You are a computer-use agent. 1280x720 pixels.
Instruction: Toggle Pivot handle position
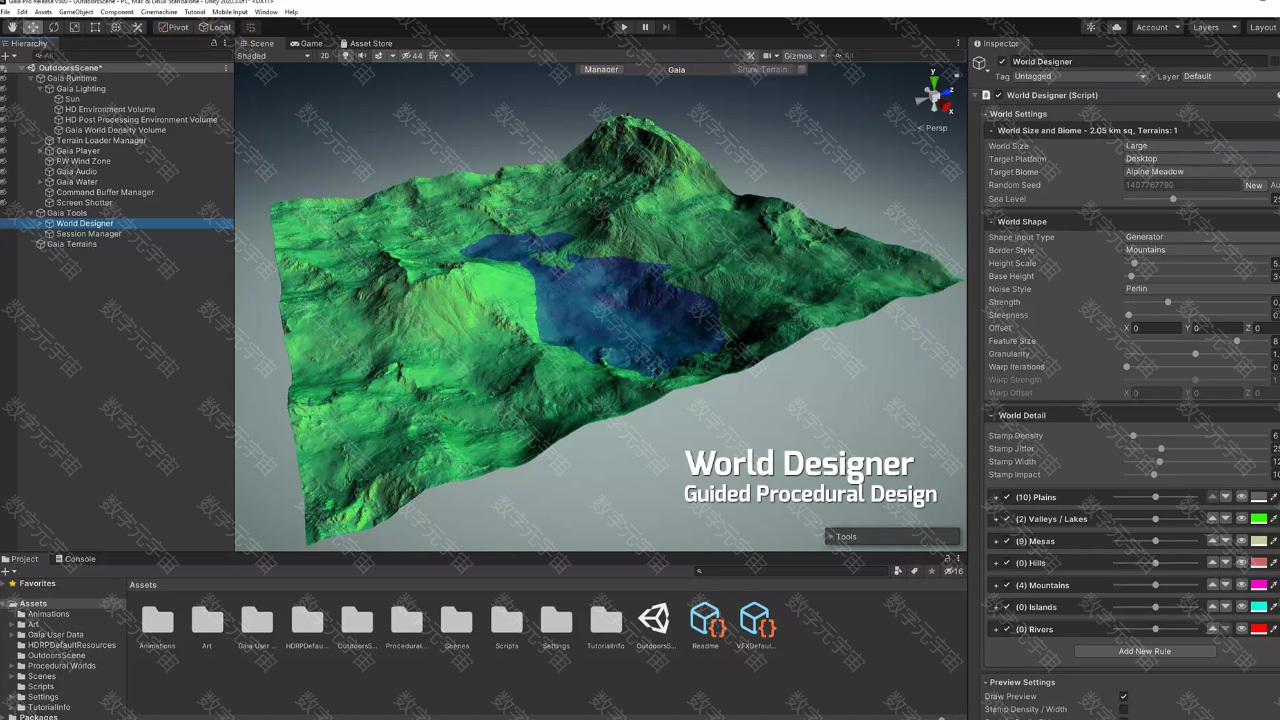coord(173,27)
